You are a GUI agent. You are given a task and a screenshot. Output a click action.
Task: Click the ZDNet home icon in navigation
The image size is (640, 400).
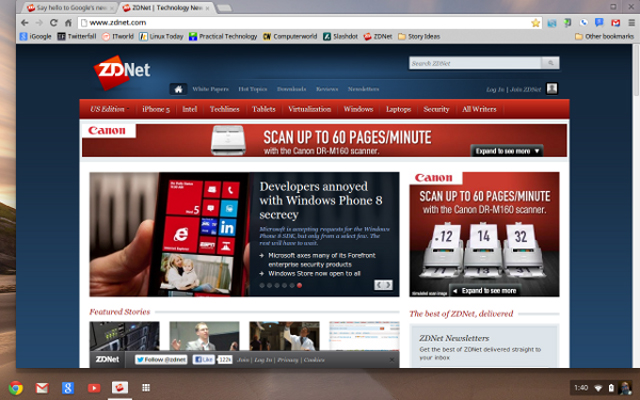pos(178,89)
